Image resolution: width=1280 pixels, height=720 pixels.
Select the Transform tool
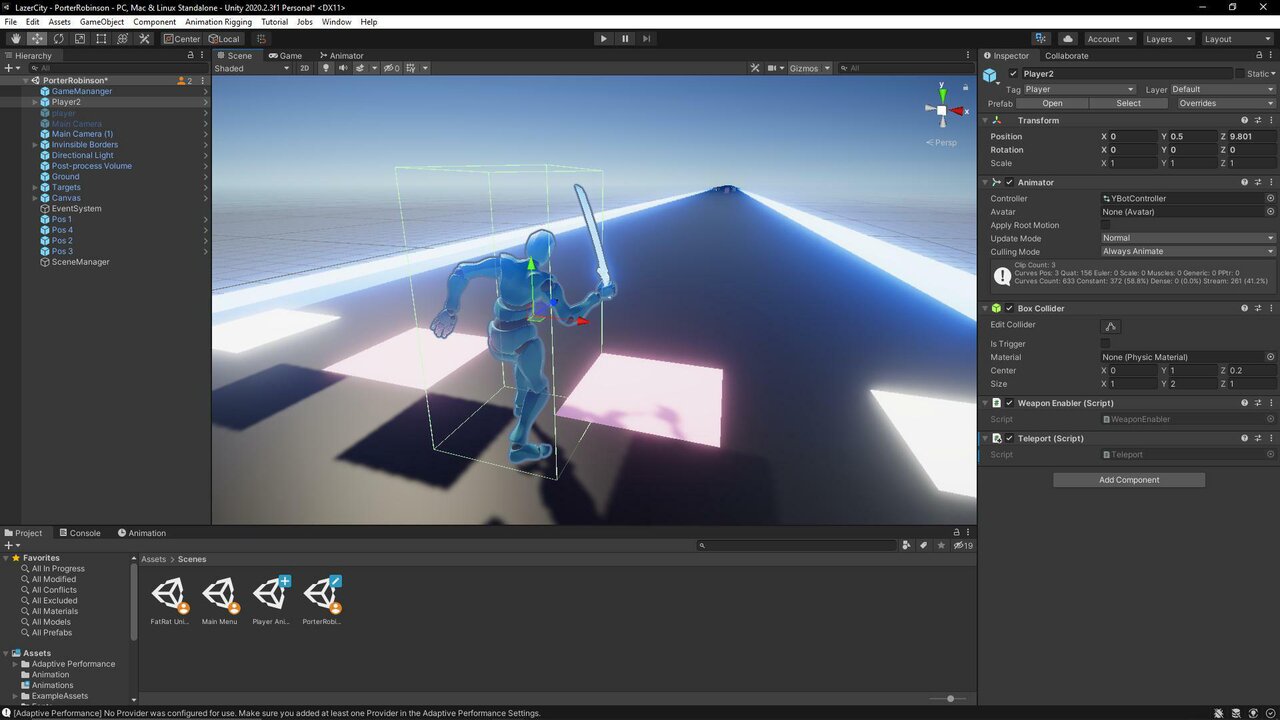coord(123,39)
